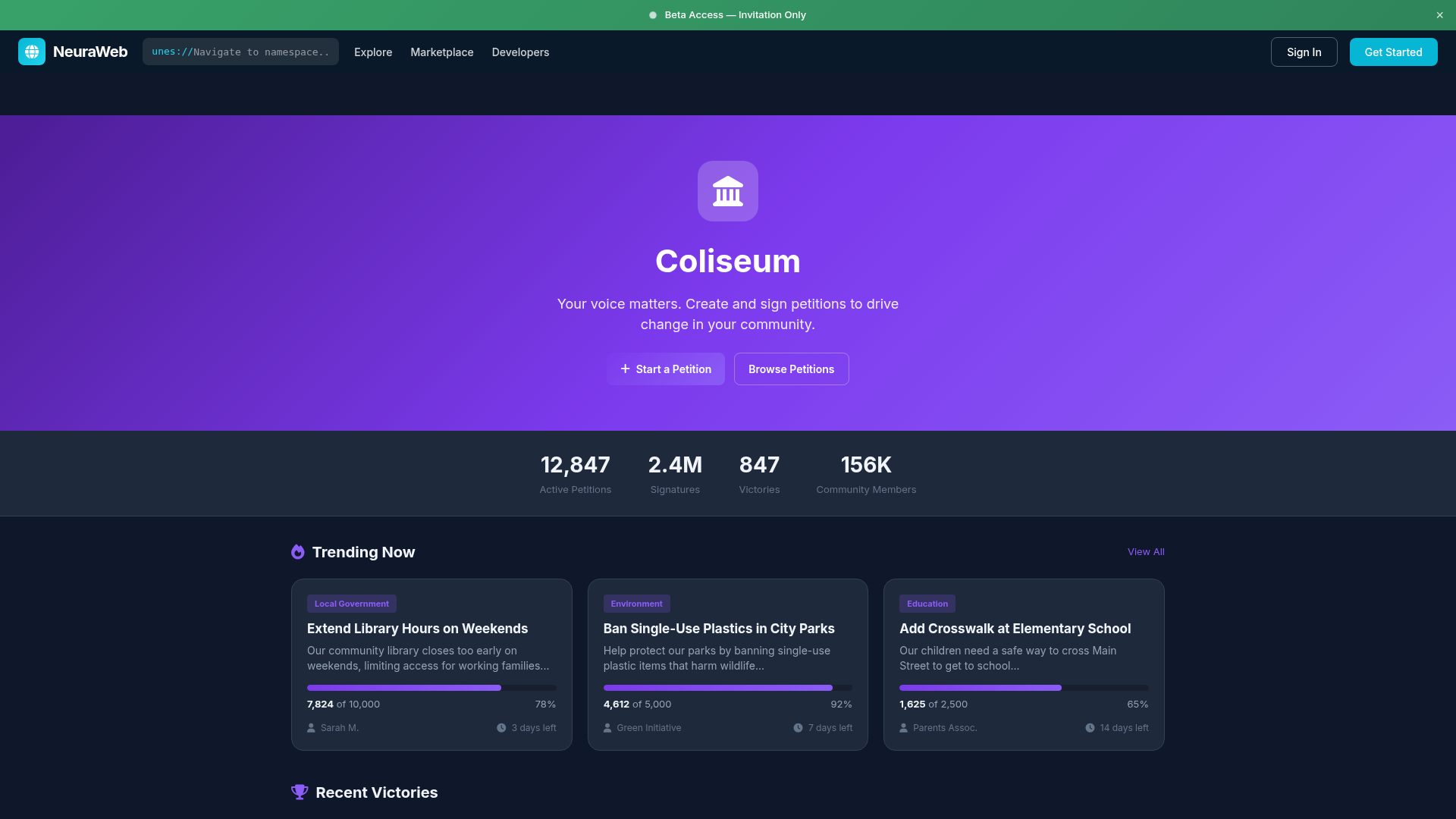The image size is (1456, 819).
Task: Click the Crosswalk petition progress bar
Action: pyautogui.click(x=1024, y=688)
